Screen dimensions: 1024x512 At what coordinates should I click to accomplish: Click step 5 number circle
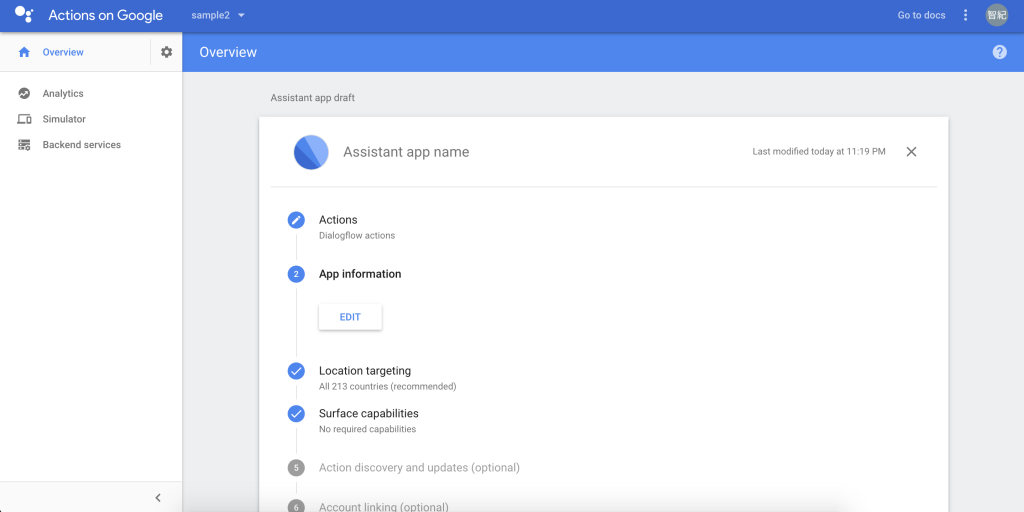[x=296, y=468]
